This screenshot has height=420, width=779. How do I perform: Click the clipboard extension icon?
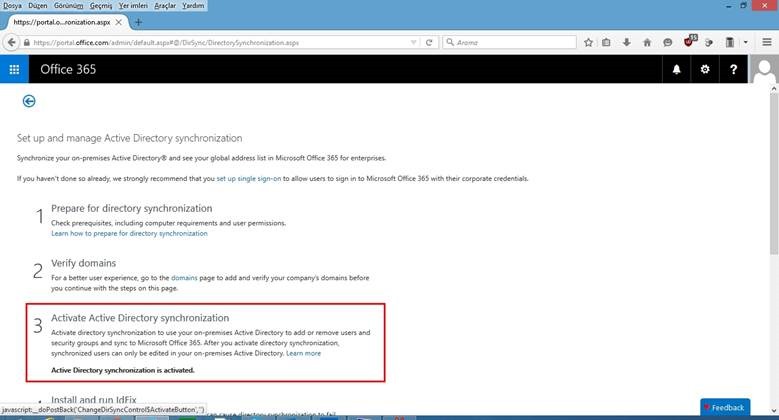(x=730, y=43)
